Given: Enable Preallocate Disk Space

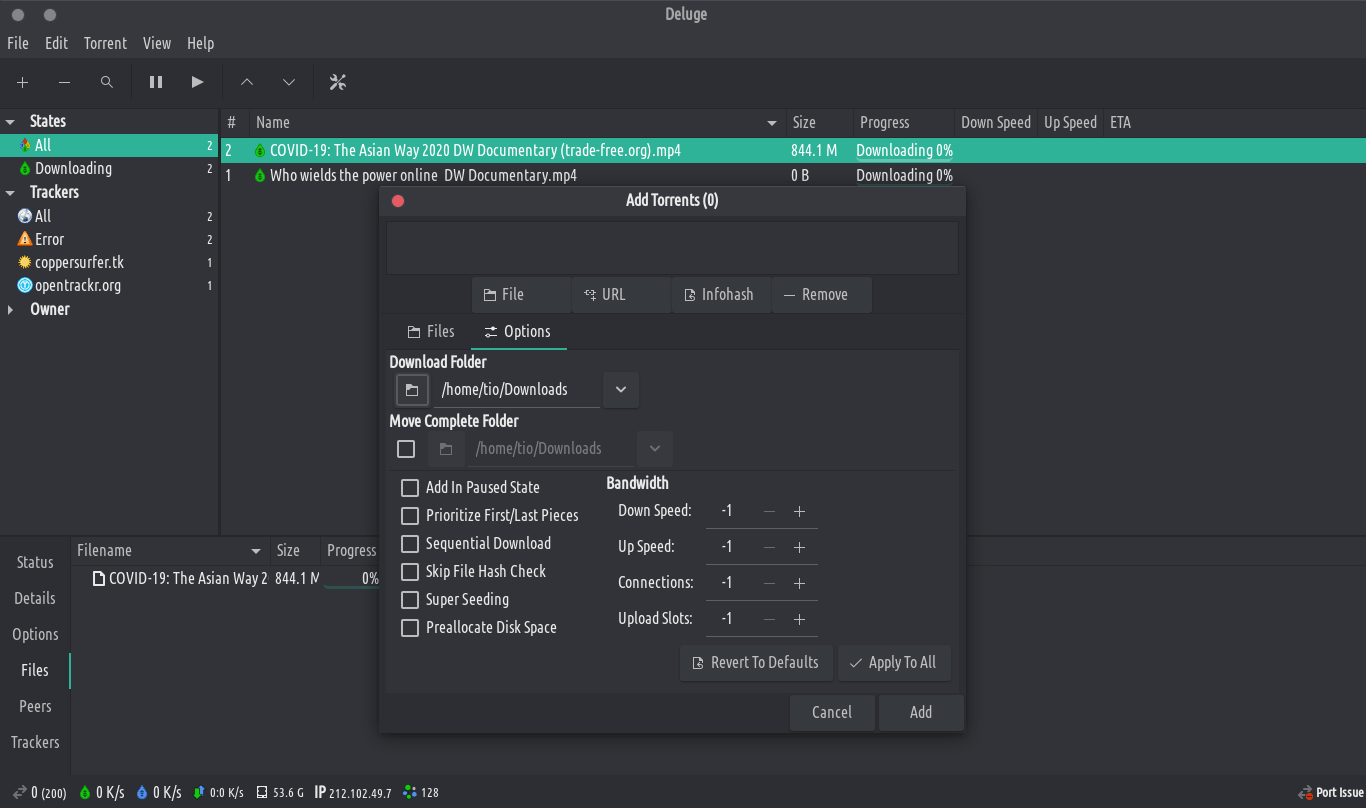Looking at the screenshot, I should click(409, 628).
